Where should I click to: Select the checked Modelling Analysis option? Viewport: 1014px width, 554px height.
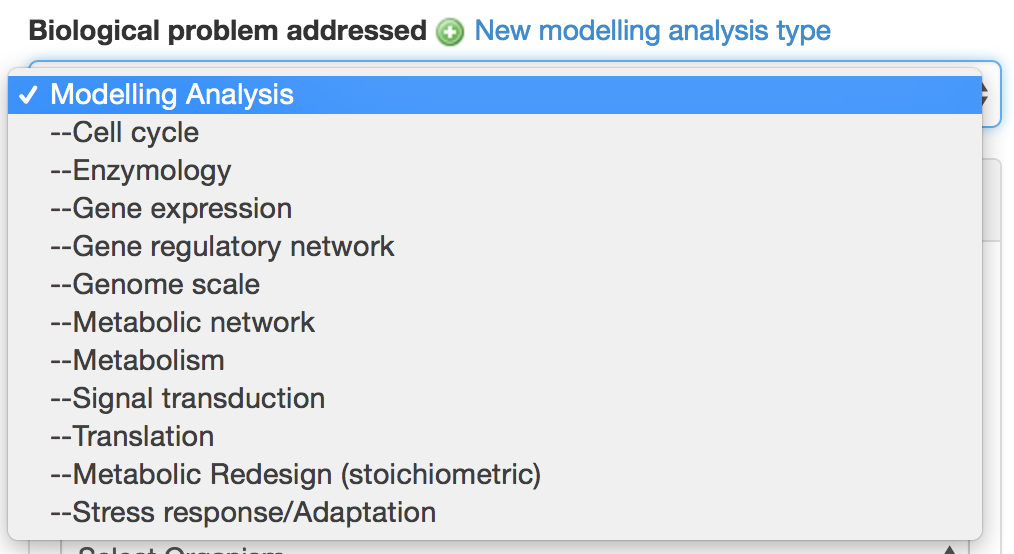point(172,95)
